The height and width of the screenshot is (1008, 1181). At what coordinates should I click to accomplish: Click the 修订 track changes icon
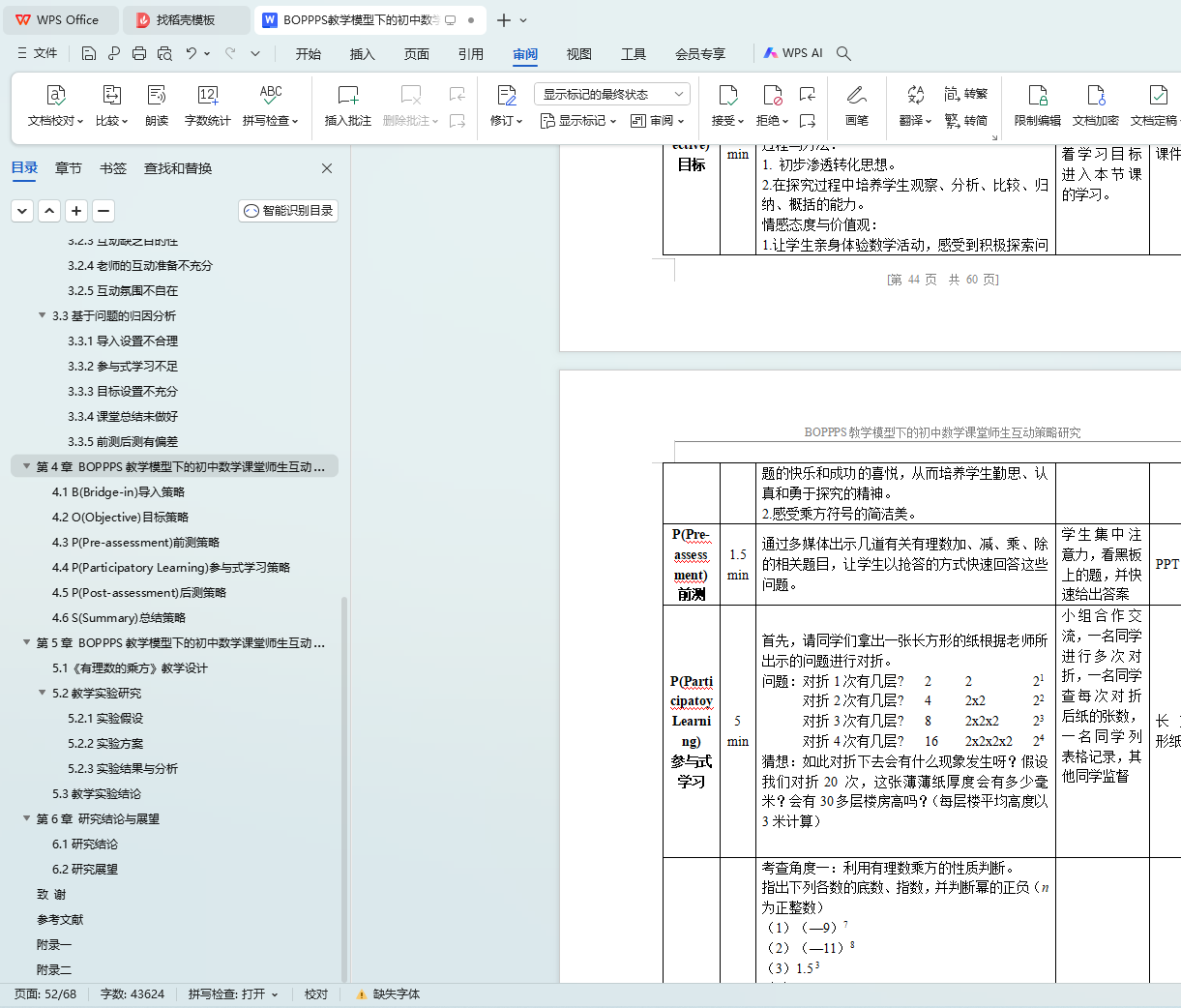(506, 95)
